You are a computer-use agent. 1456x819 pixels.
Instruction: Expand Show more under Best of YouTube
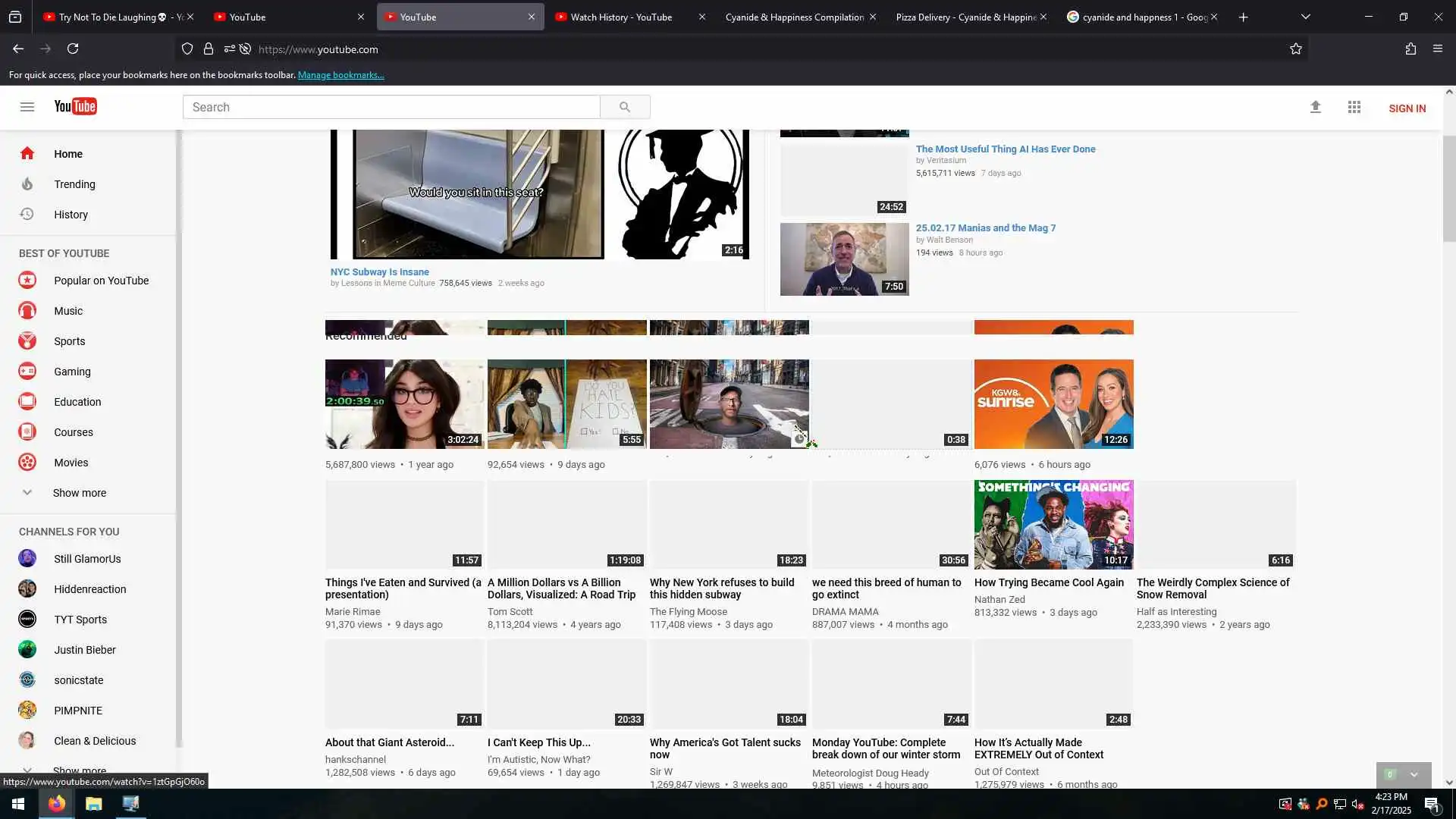[x=79, y=493]
